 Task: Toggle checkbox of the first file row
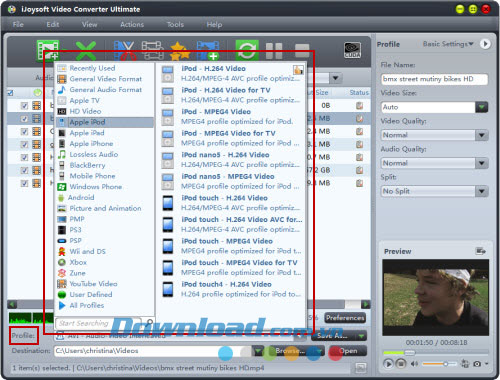[x=24, y=106]
